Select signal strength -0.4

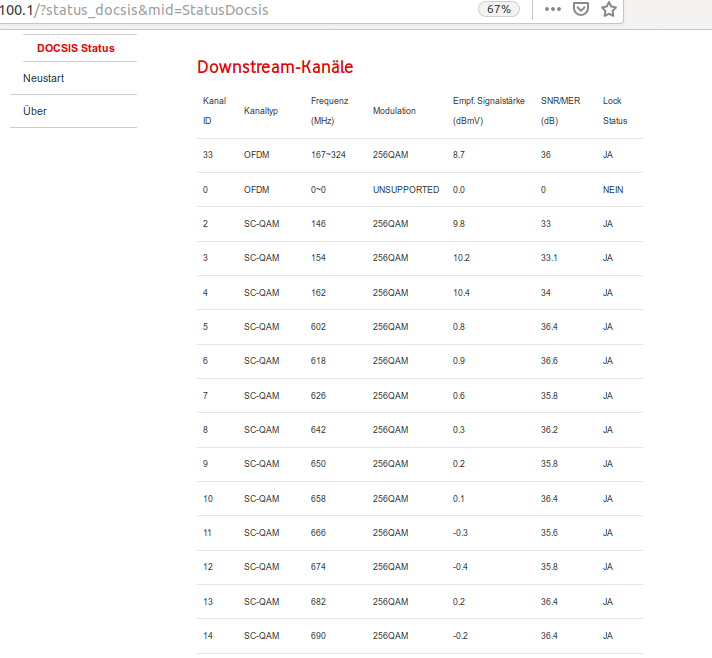click(x=460, y=567)
